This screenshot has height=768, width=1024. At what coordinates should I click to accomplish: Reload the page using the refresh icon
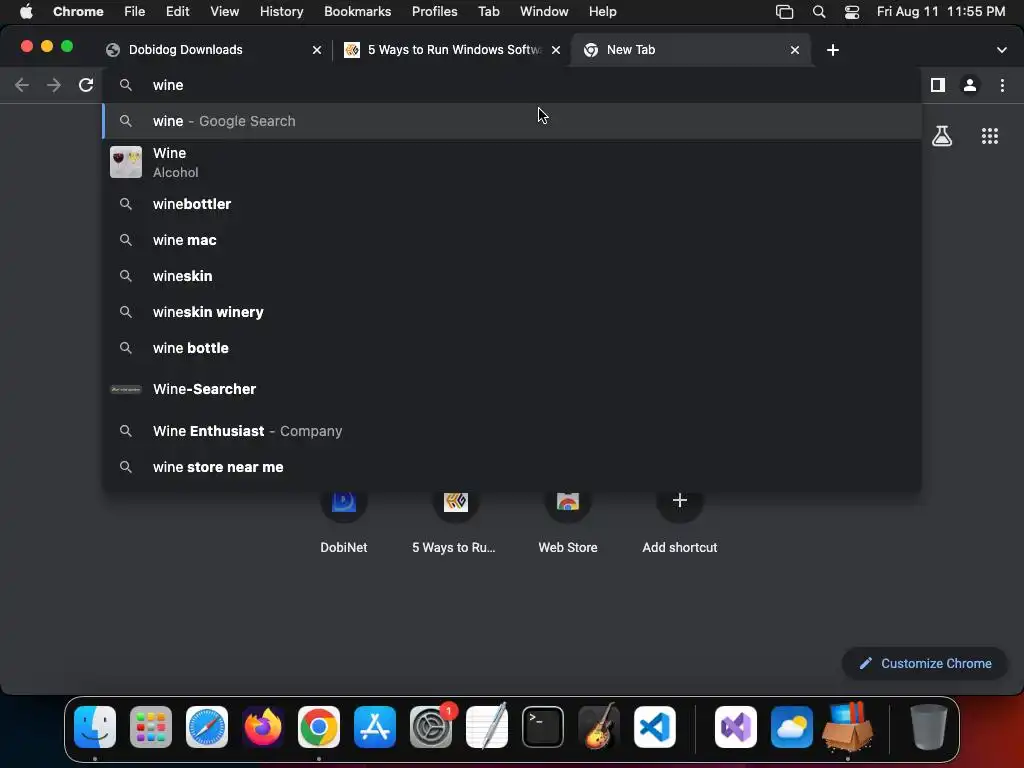pos(86,85)
